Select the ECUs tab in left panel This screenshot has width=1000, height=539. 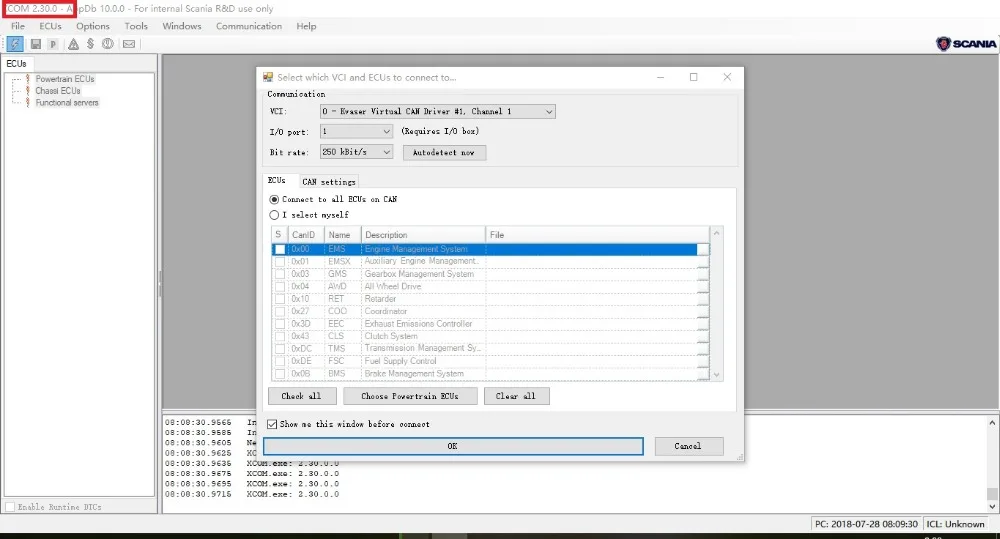tap(17, 64)
